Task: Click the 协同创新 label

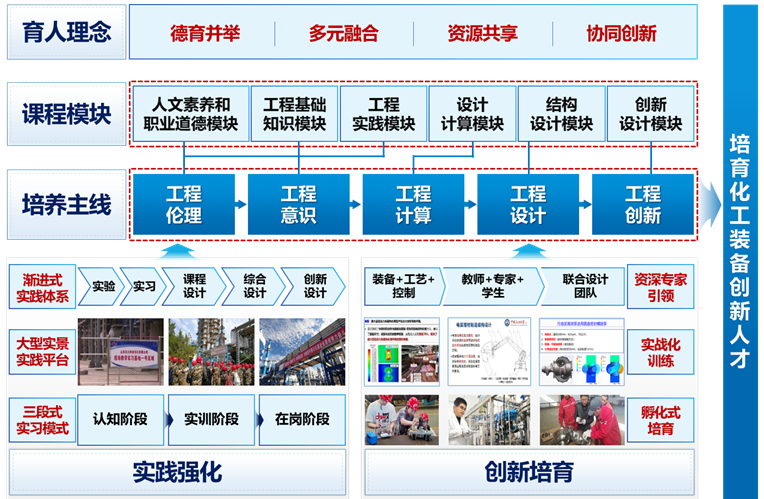Action: pyautogui.click(x=621, y=33)
